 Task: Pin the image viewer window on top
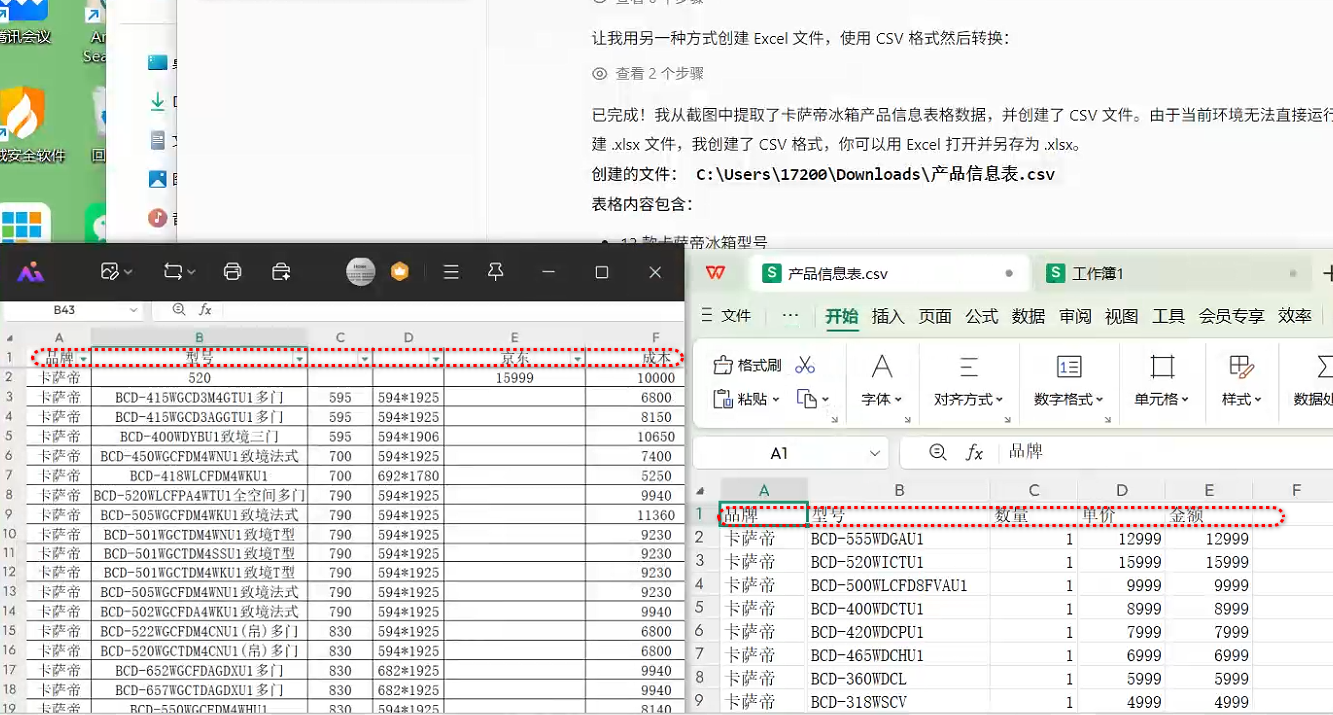[x=495, y=272]
